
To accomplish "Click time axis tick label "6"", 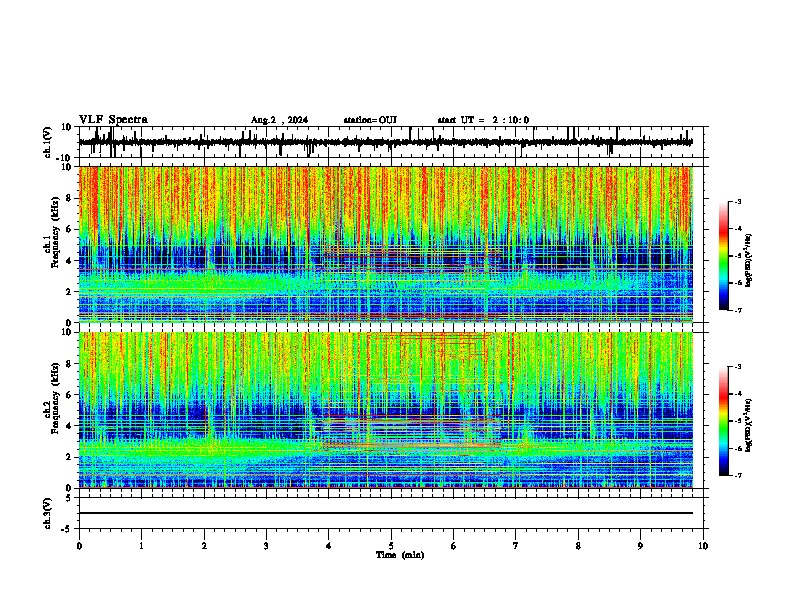I will coord(454,546).
